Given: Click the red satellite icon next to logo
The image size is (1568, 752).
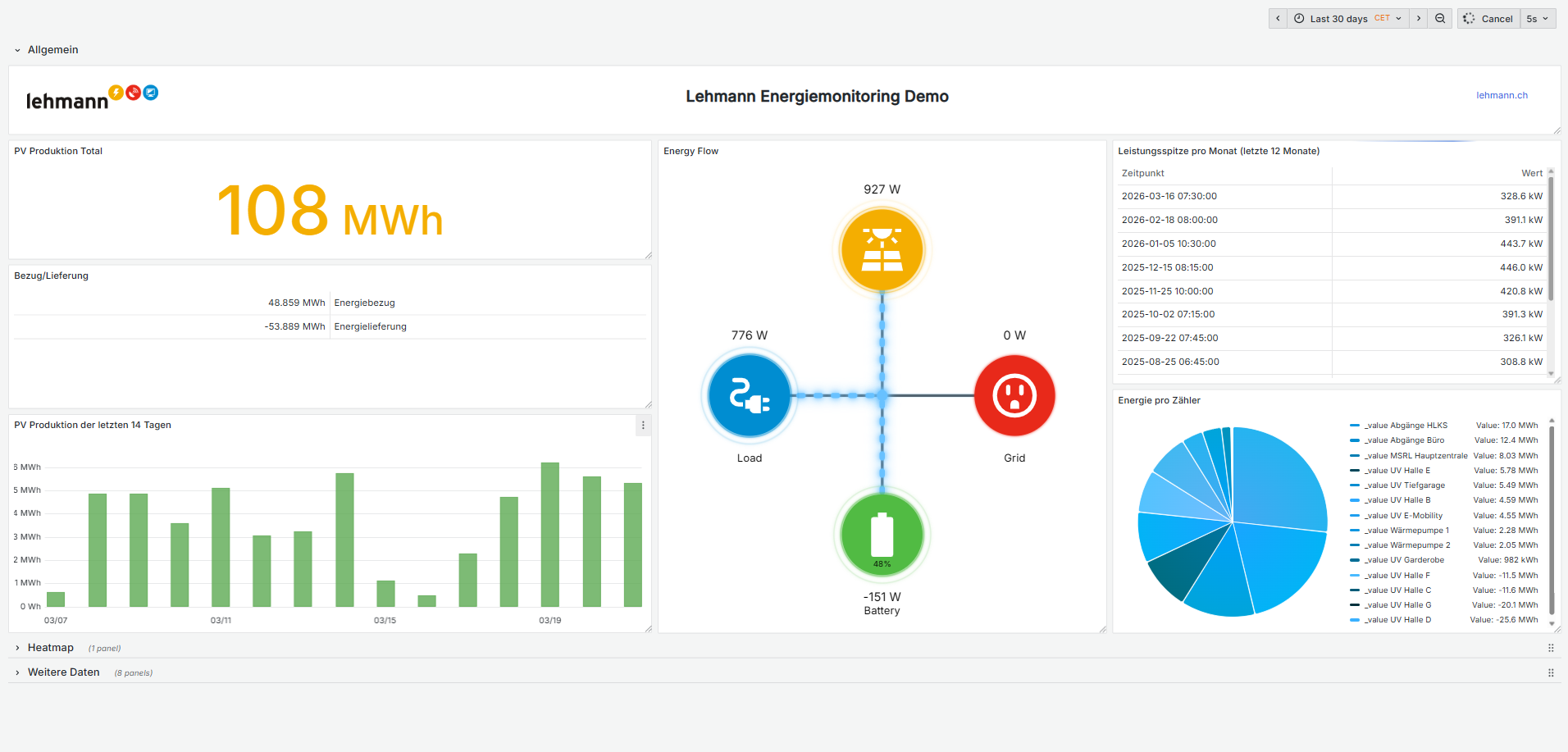Looking at the screenshot, I should pos(133,93).
